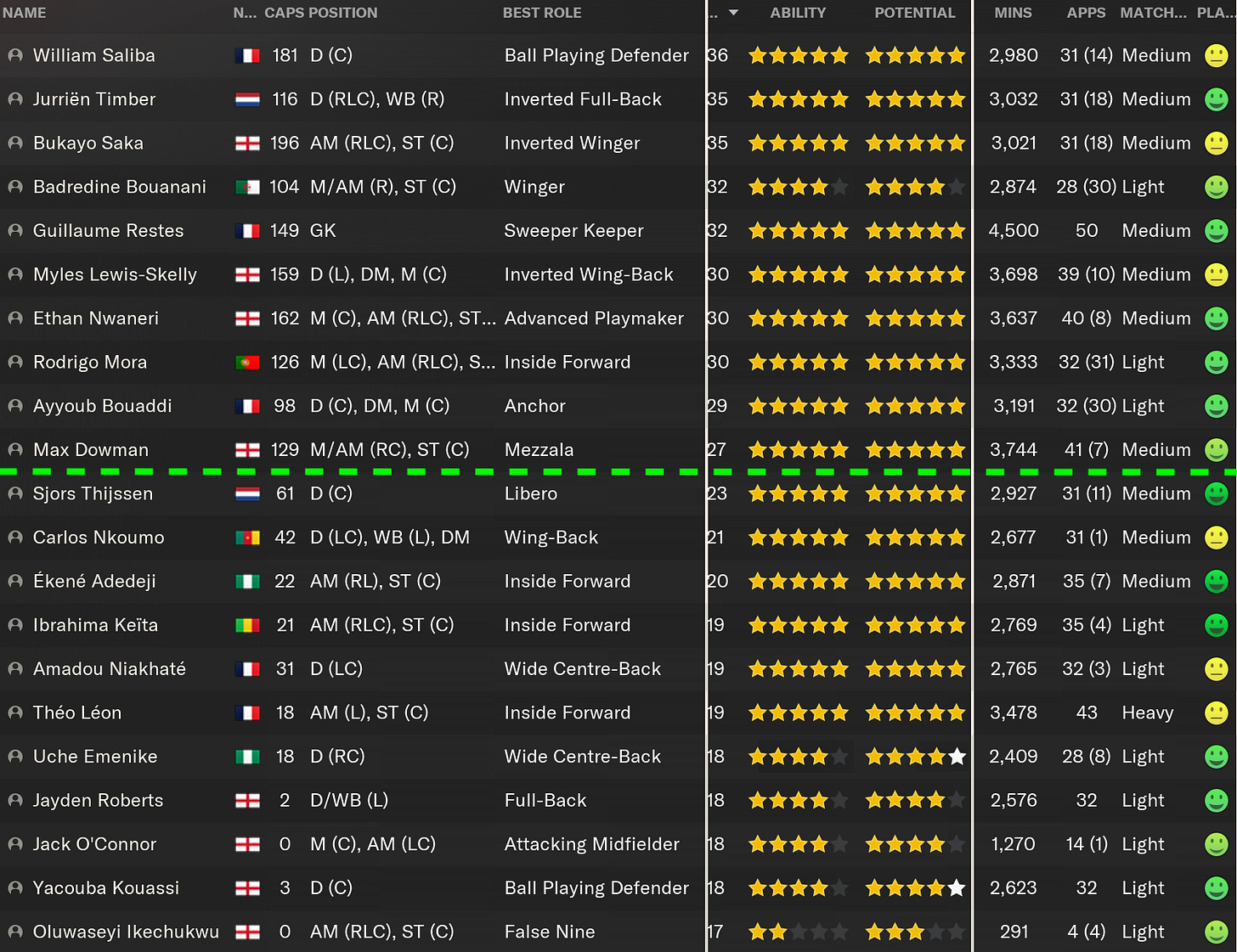The image size is (1237, 952).
Task: Click Oluwaseyi Ikechukwu's ability star rating
Action: click(798, 932)
